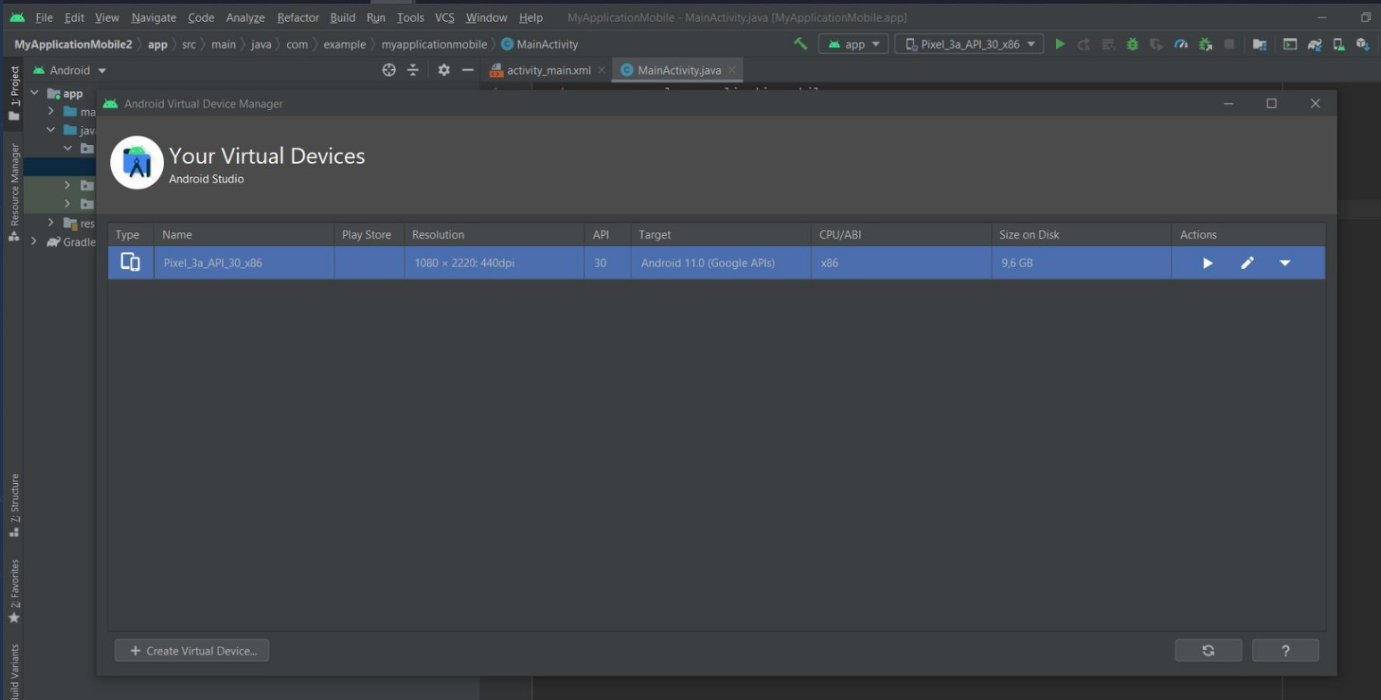Open the Profile app gauge icon
The height and width of the screenshot is (700, 1381).
[1181, 44]
